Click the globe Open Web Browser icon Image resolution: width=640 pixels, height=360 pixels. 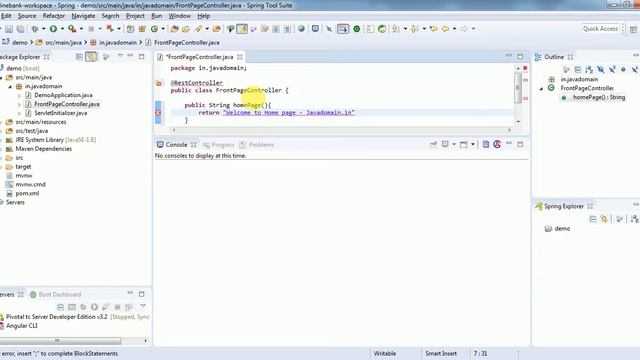point(301,29)
